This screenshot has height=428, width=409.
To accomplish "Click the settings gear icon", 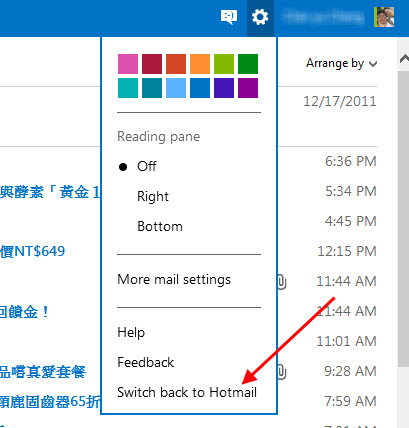I will tap(260, 17).
